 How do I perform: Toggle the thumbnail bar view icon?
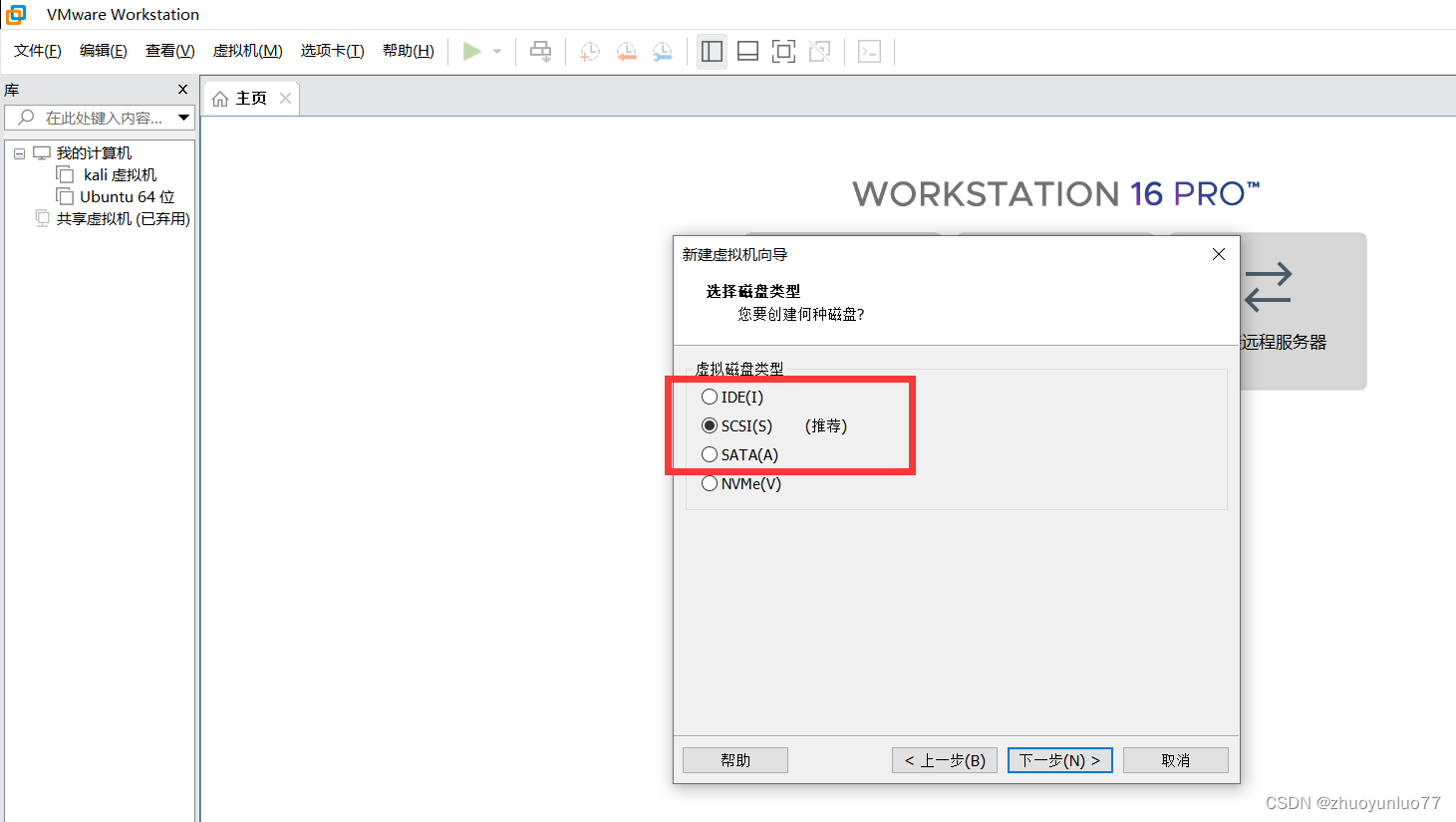tap(748, 52)
